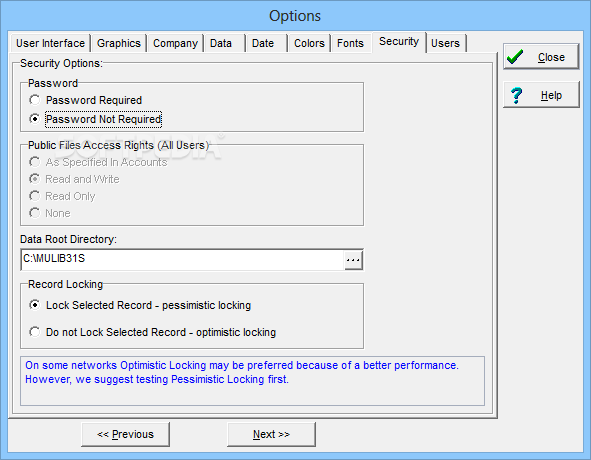Viewport: 591px width, 460px height.
Task: Go to the Next options page
Action: click(271, 434)
